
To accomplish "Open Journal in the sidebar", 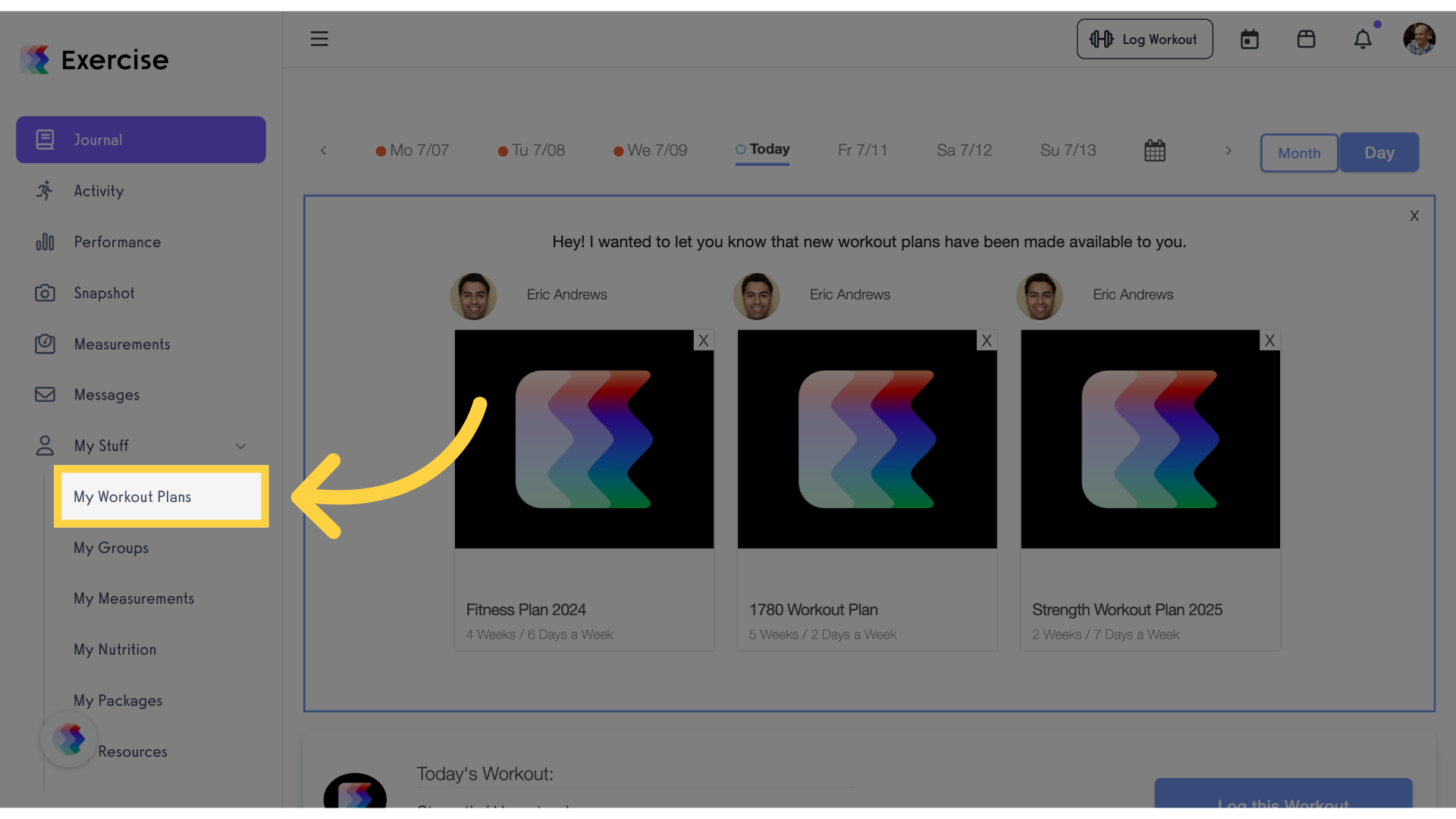I will click(141, 140).
